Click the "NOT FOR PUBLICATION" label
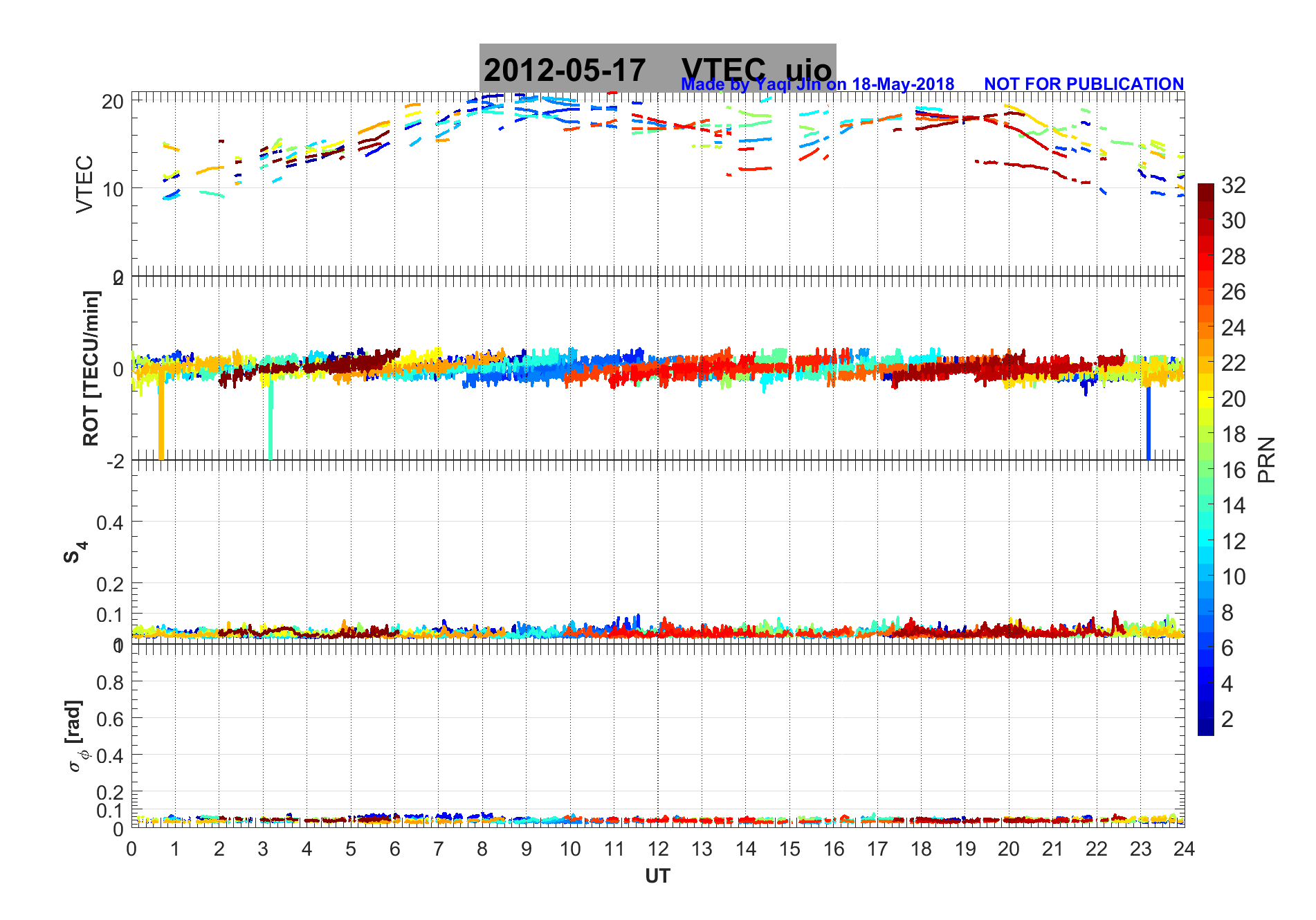 point(1084,84)
